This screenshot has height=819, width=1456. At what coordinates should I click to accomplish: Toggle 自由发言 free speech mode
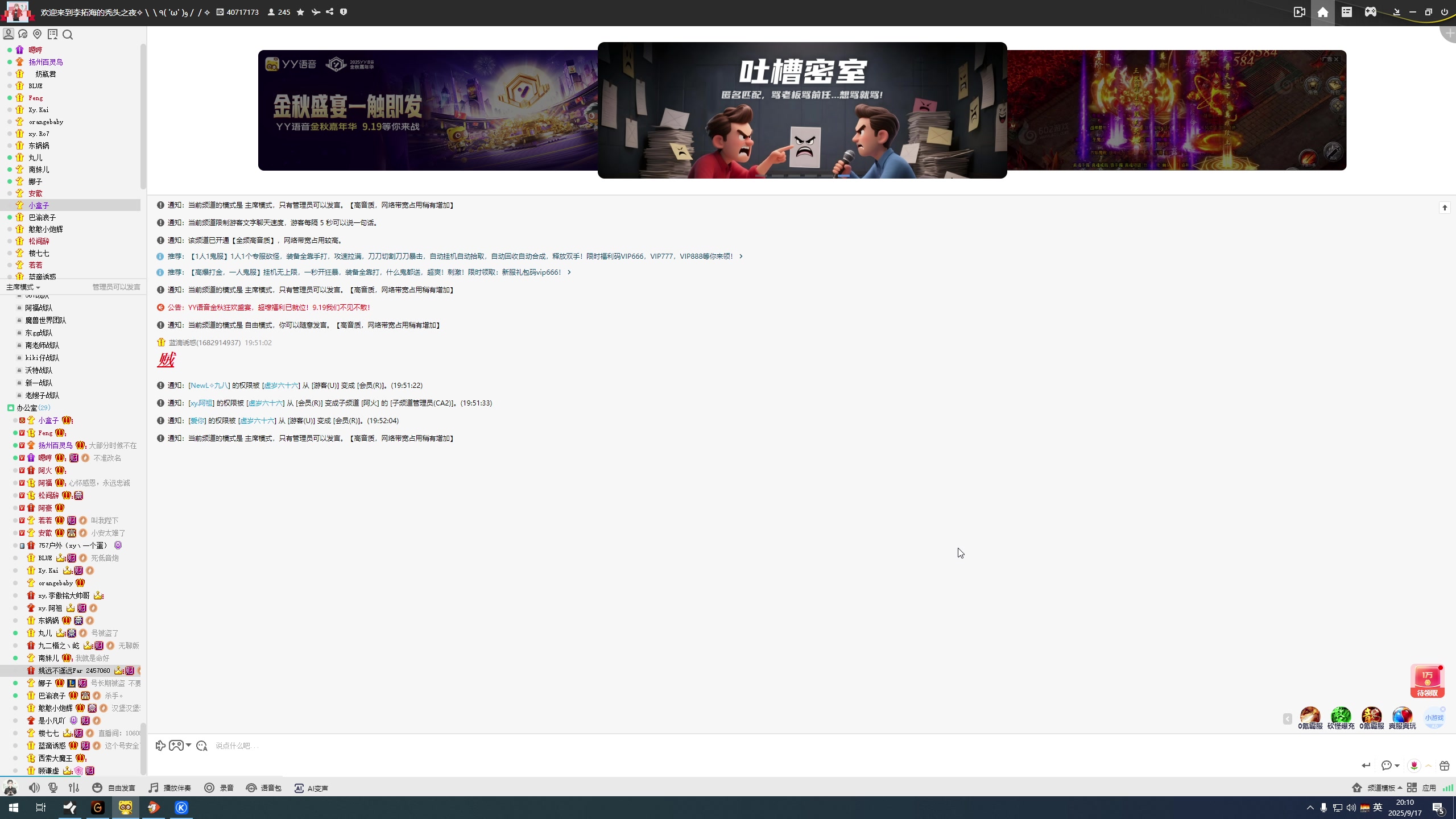tap(114, 788)
